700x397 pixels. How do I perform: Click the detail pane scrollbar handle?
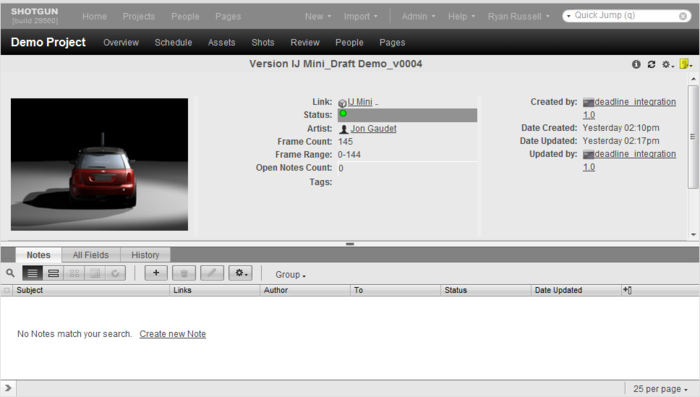pyautogui.click(x=693, y=137)
